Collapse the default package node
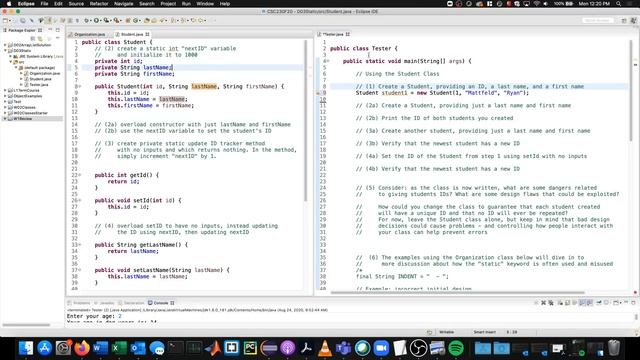The image size is (640, 360). pyautogui.click(x=16, y=68)
